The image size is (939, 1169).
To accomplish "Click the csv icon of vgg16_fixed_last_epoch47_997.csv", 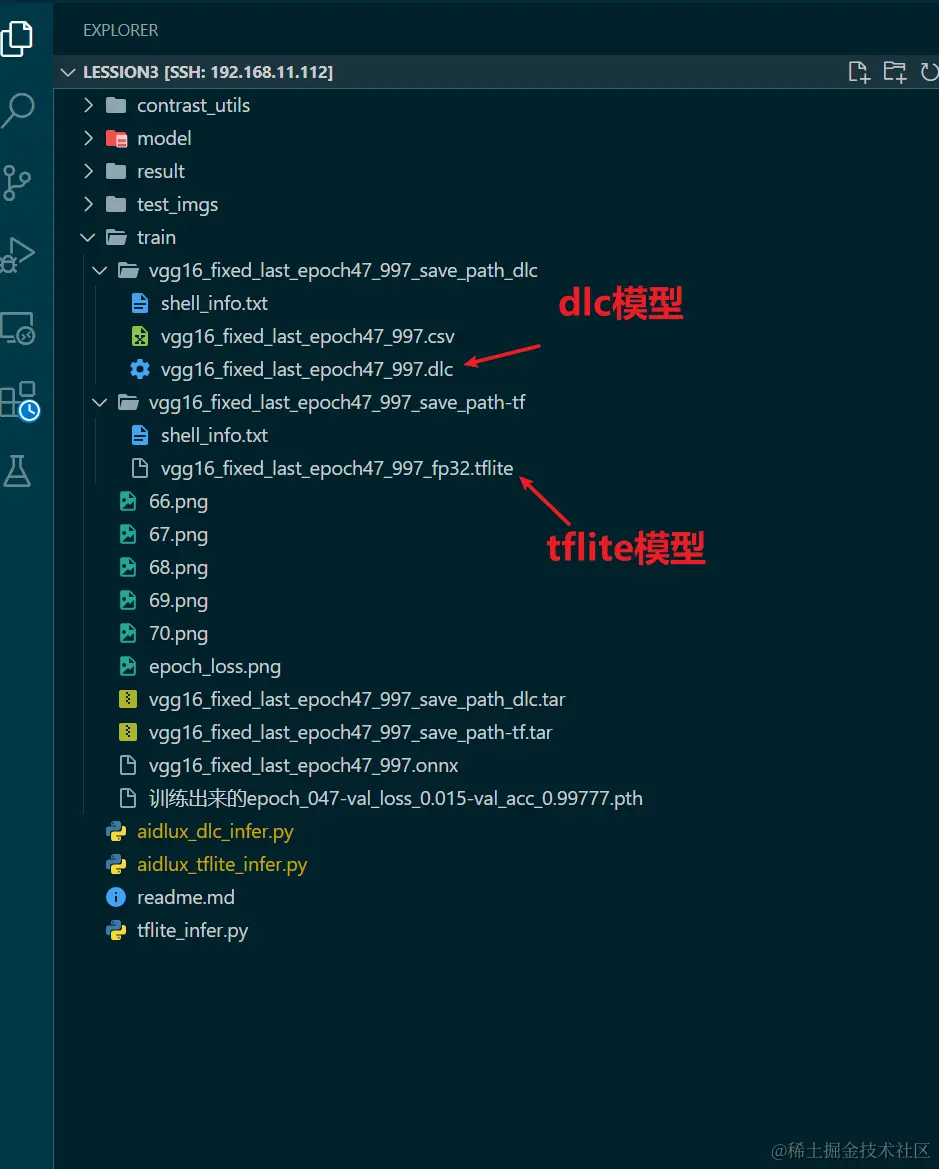I will tap(139, 336).
